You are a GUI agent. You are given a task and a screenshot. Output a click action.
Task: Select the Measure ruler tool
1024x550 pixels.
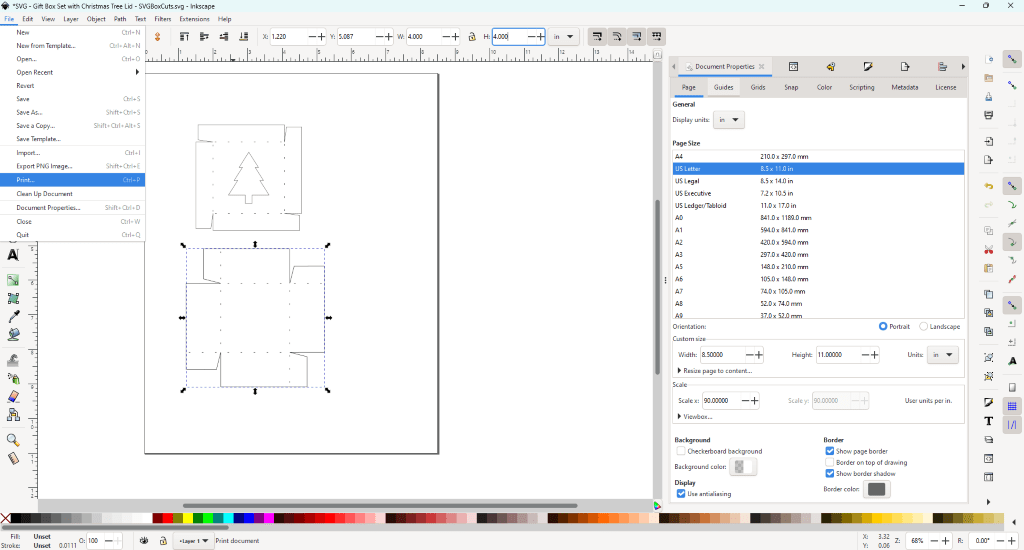[13, 459]
